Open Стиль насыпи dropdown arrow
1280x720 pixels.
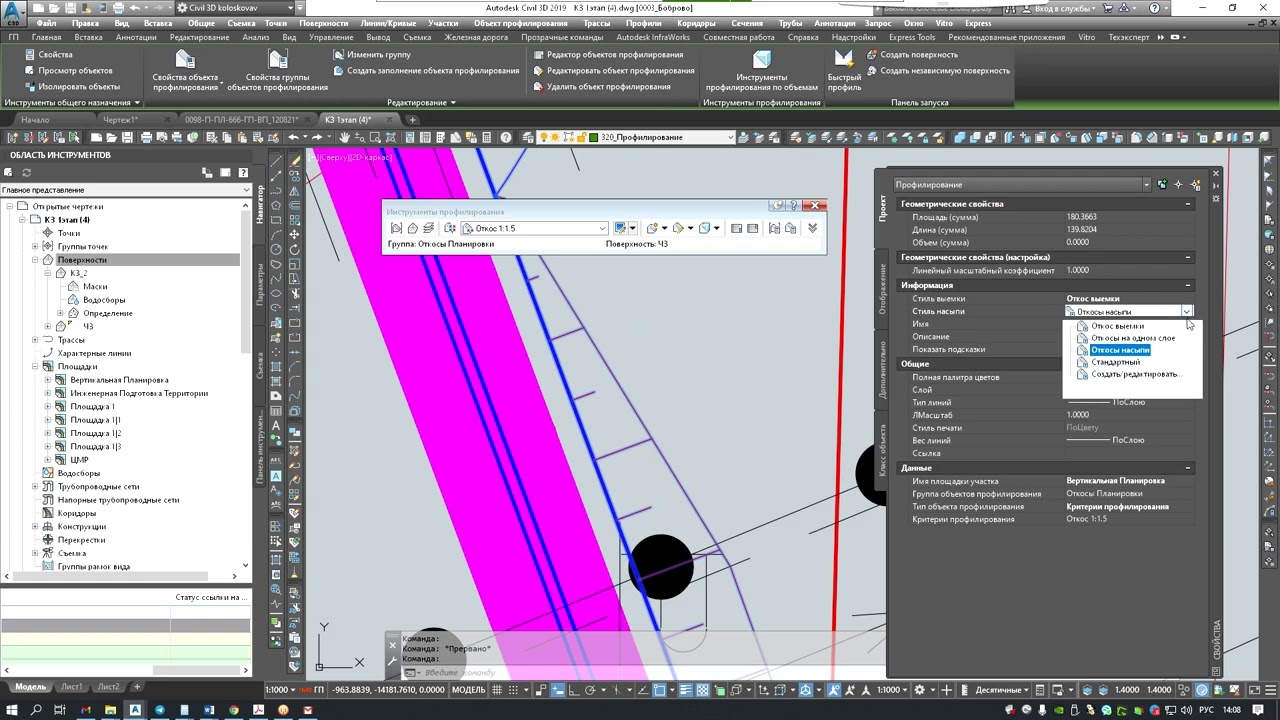[x=1186, y=312]
